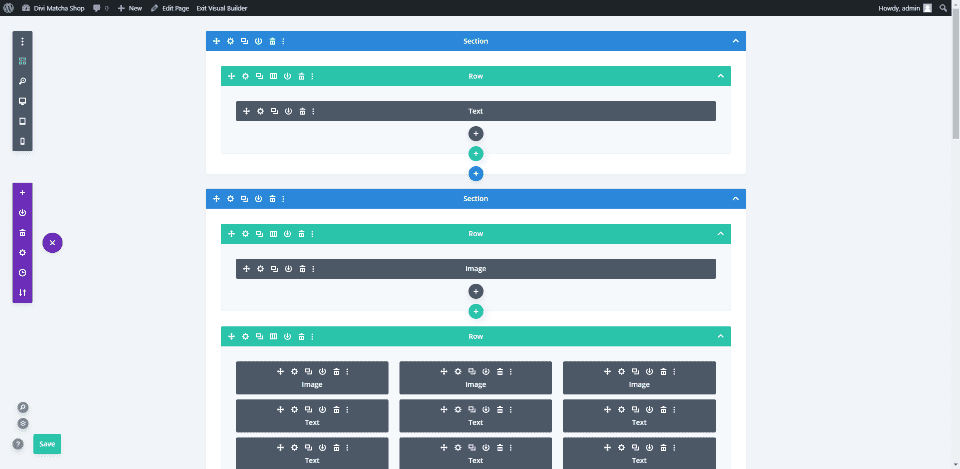Screen dimensions: 960x469
Task: Change column structure of the first Row
Action: [x=274, y=76]
